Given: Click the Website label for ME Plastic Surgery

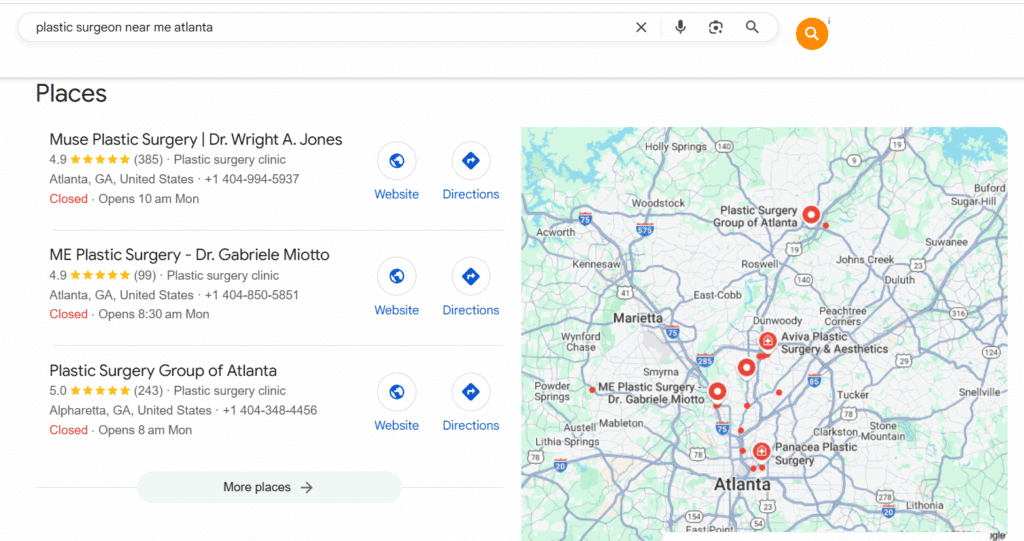Looking at the screenshot, I should click(x=396, y=310).
